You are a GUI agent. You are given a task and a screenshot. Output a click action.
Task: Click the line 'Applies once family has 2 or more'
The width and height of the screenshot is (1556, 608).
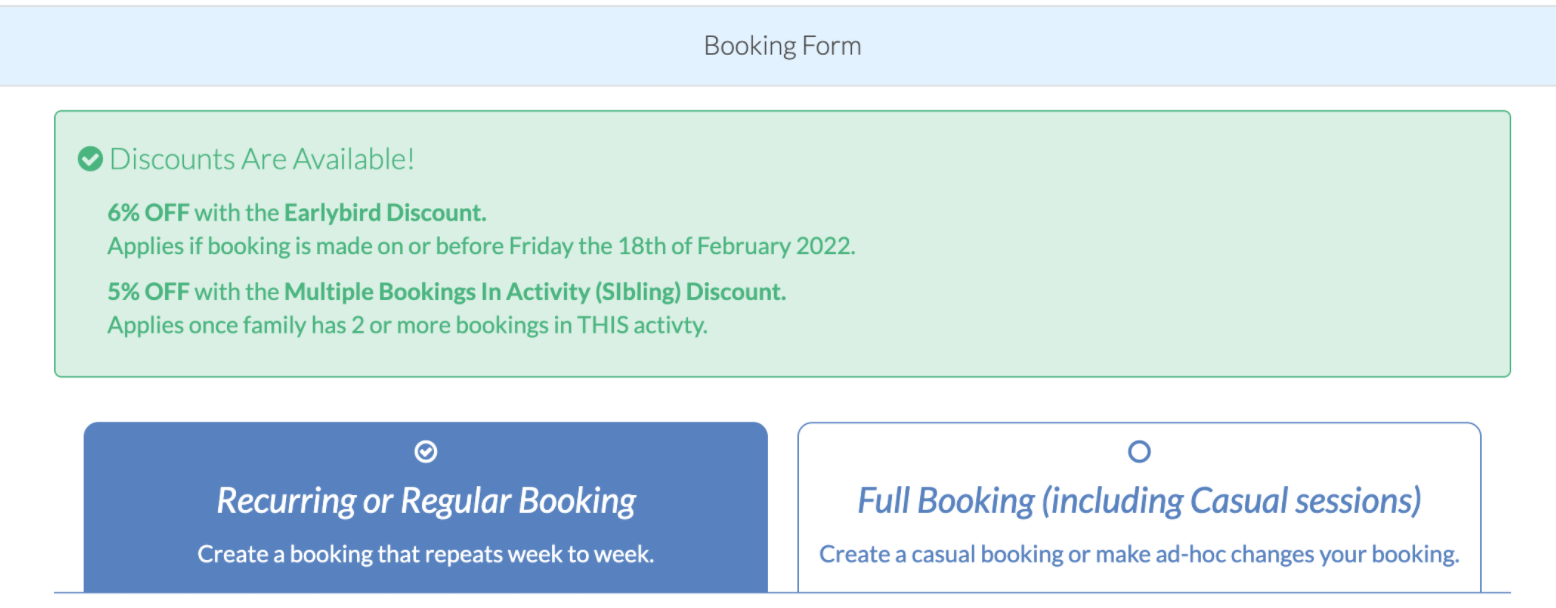pos(407,326)
